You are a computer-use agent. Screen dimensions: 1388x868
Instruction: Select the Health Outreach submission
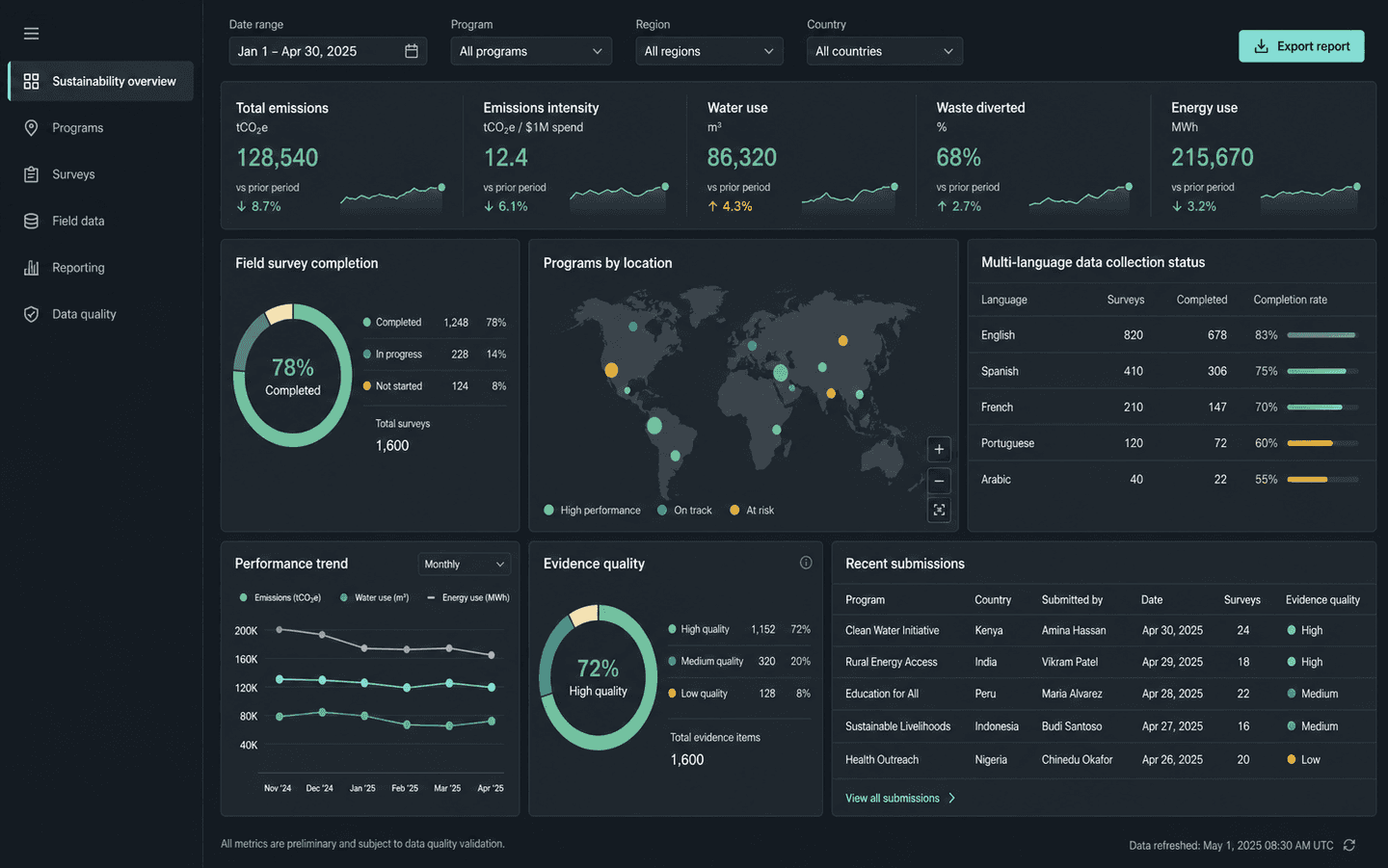[x=1104, y=759]
